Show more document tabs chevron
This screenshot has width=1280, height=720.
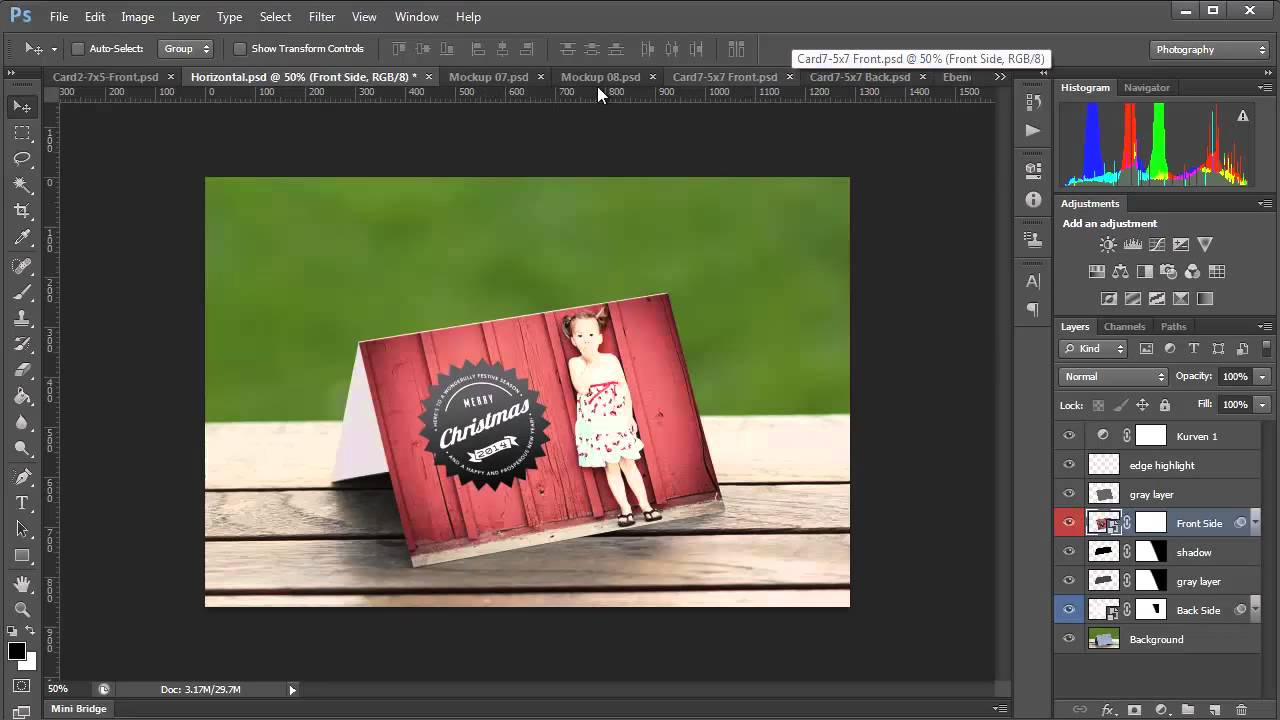[1000, 77]
